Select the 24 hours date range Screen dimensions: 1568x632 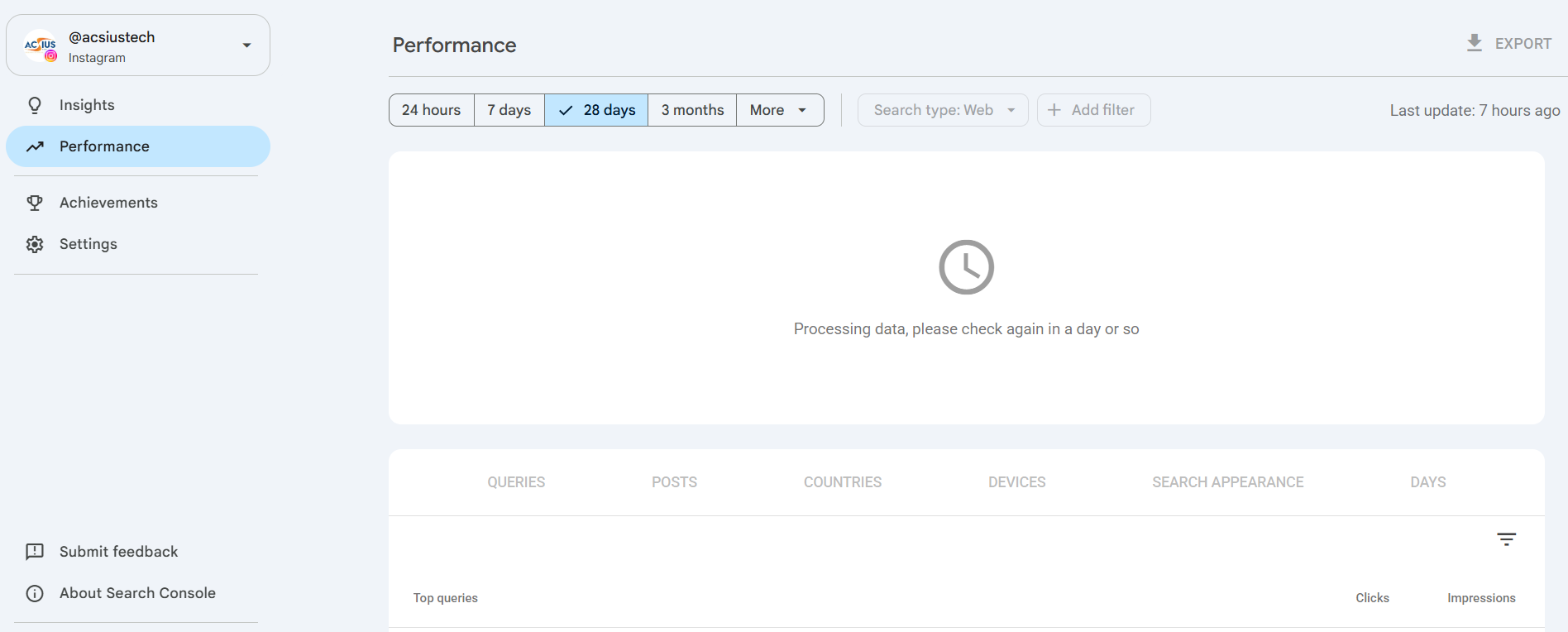[x=432, y=110]
